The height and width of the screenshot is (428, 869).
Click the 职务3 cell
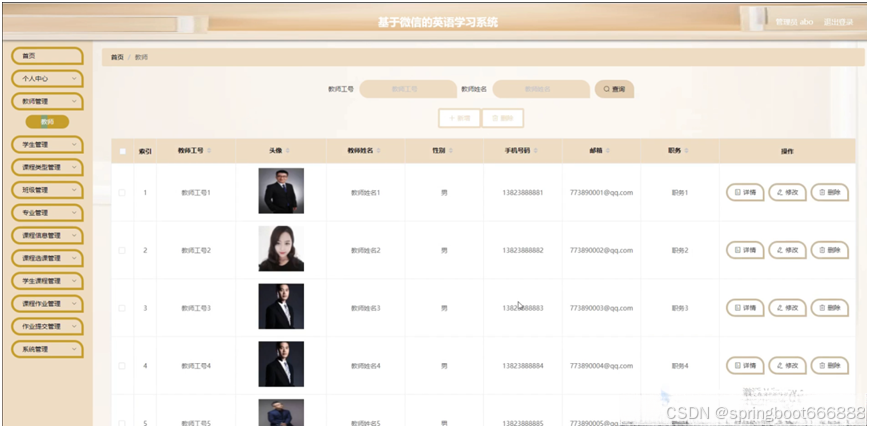coord(680,308)
